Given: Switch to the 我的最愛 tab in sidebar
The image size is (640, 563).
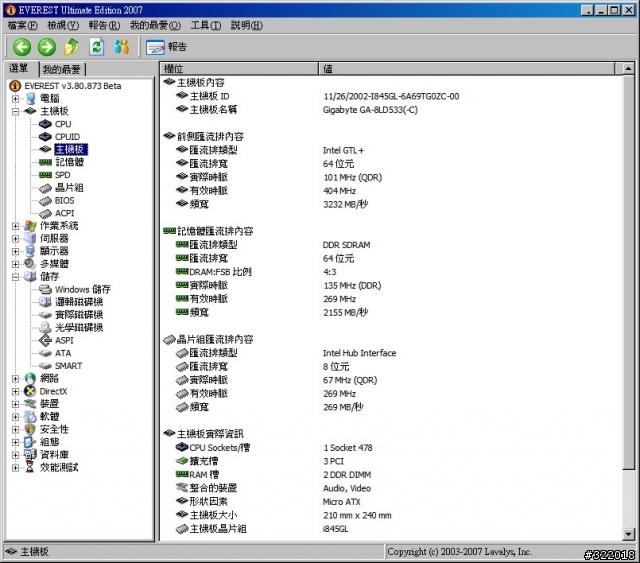Looking at the screenshot, I should tap(62, 69).
